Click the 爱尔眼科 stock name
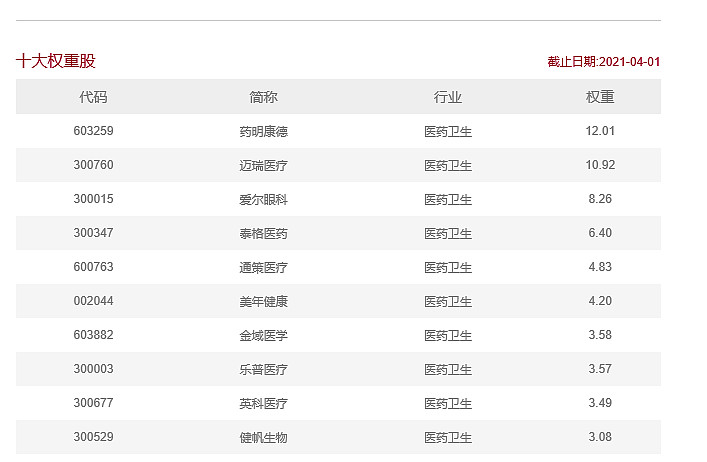The width and height of the screenshot is (707, 462). click(263, 199)
